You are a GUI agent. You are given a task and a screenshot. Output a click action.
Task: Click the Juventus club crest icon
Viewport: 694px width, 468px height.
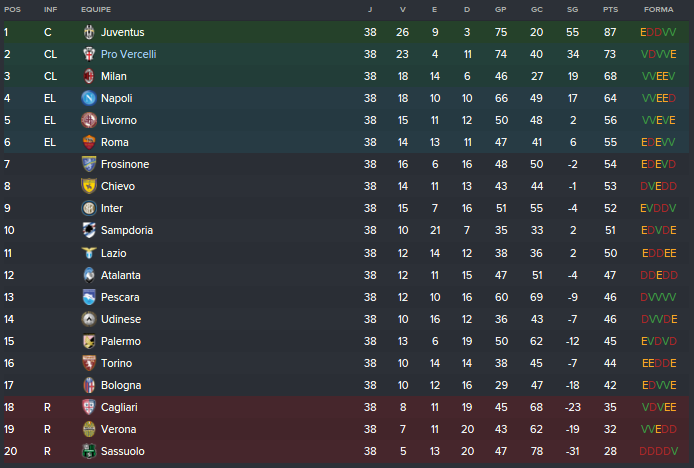coord(89,32)
